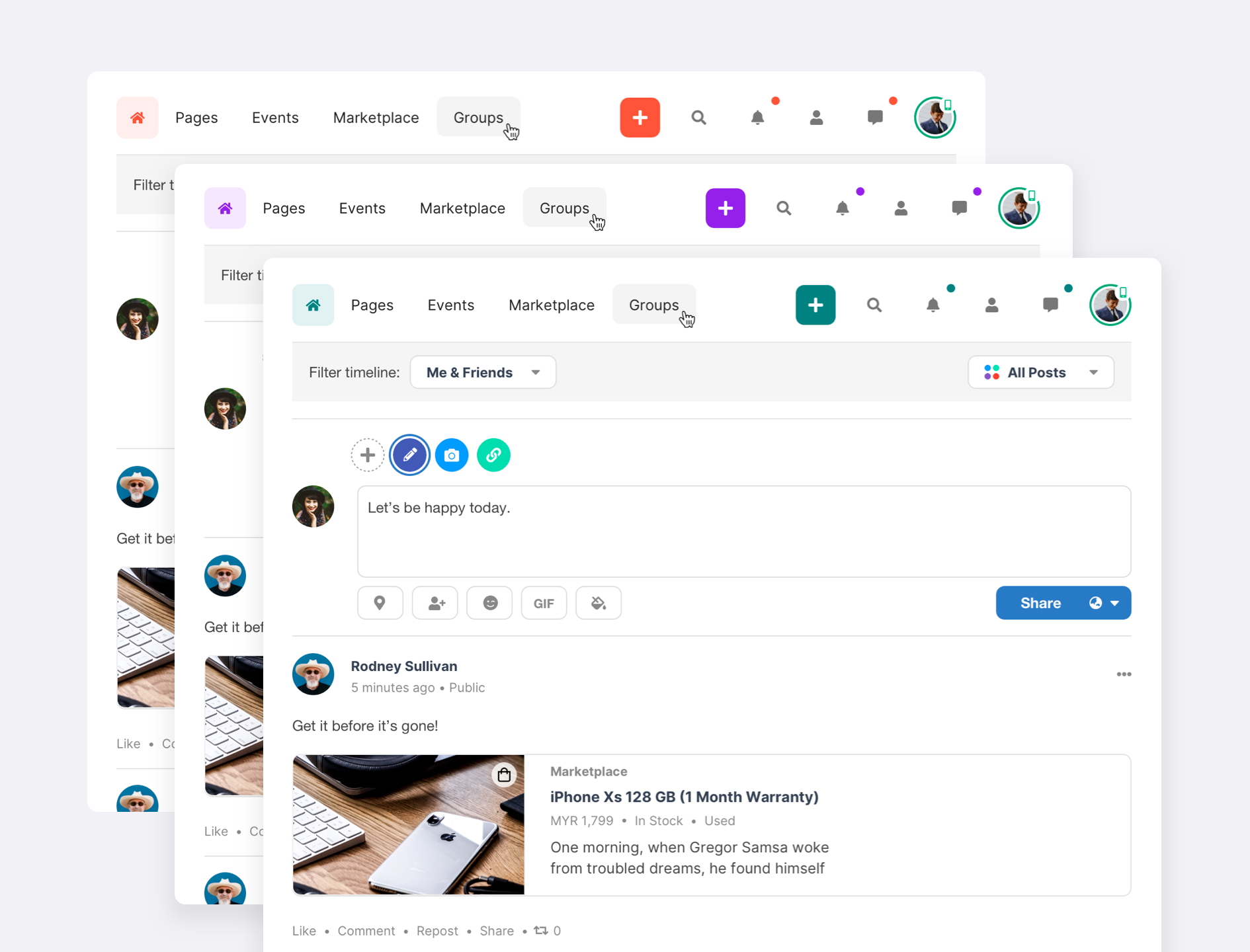Click the teal plus create button
This screenshot has height=952, width=1250.
(x=815, y=305)
